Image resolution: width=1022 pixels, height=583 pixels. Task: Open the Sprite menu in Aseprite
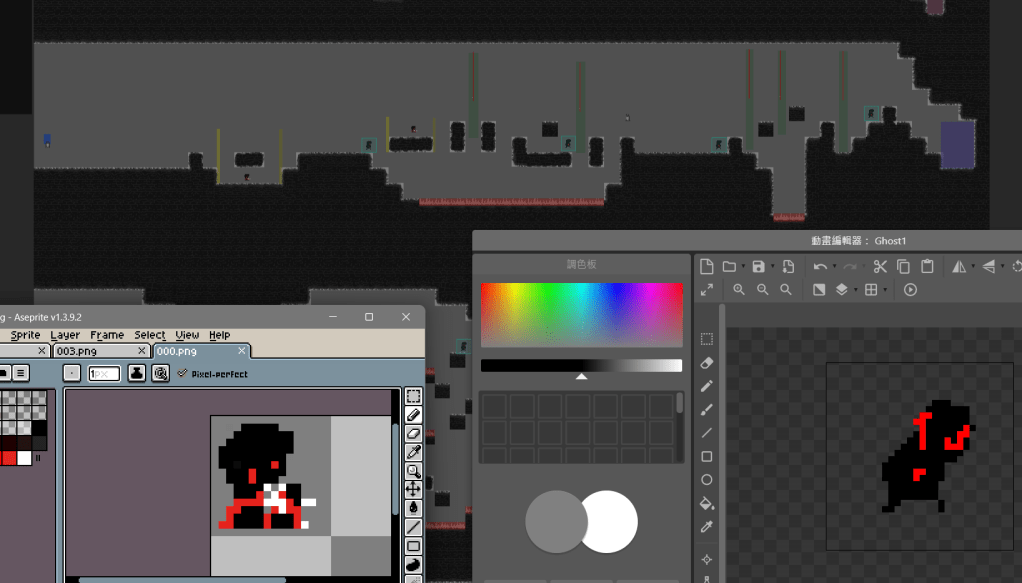(26, 335)
